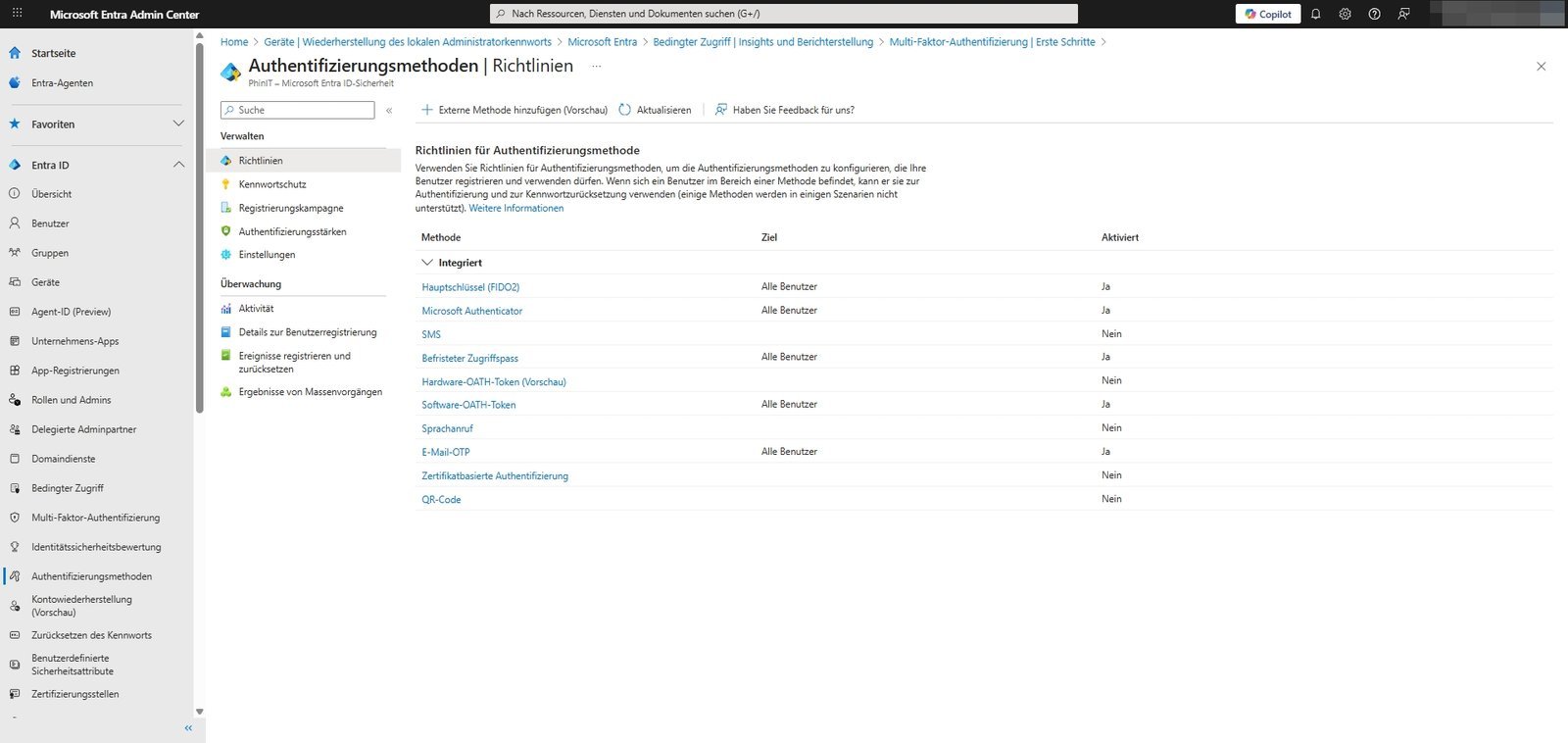Open the settings gear in header
This screenshot has width=1568, height=743.
click(1345, 14)
